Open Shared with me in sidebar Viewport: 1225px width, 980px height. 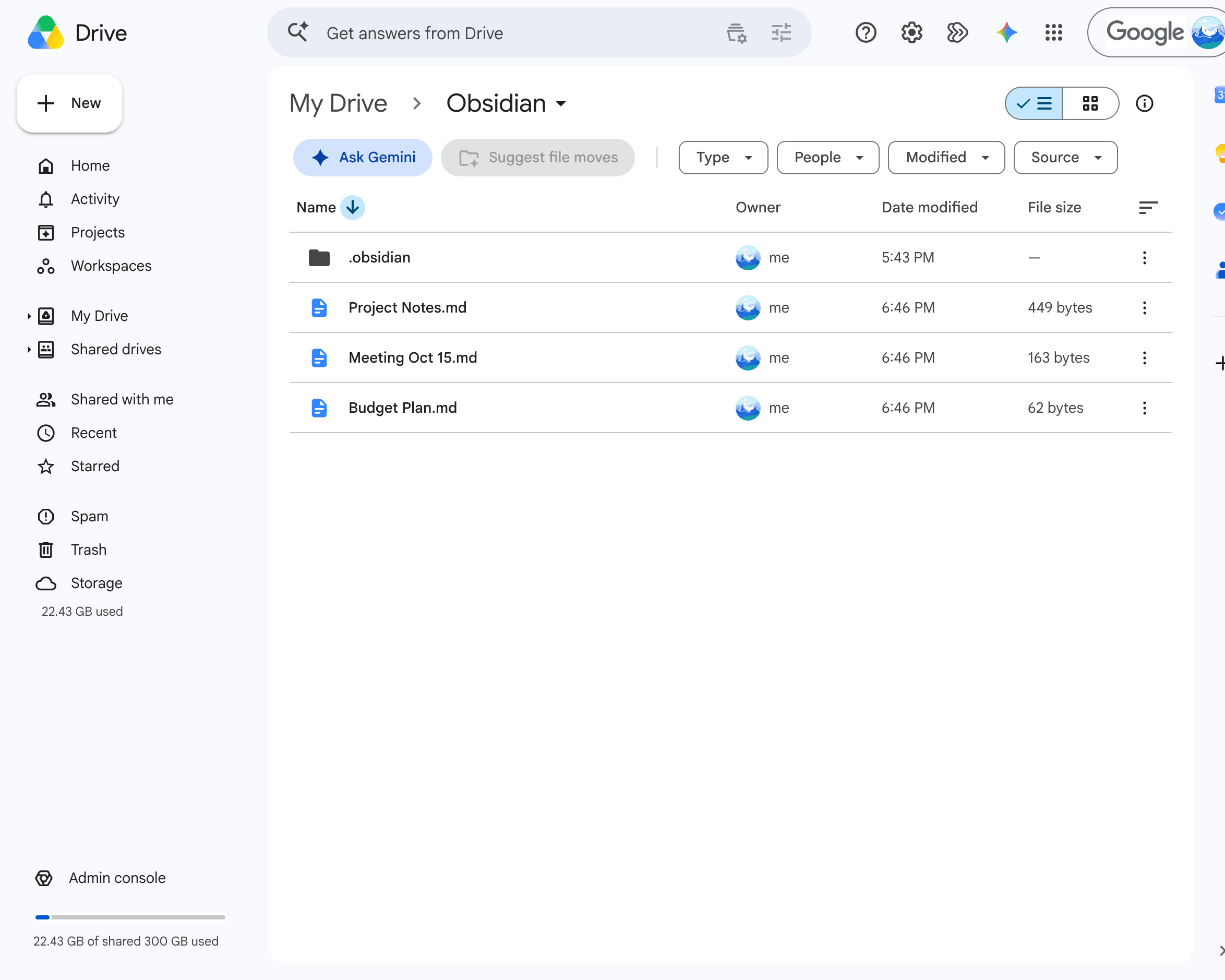[x=122, y=399]
